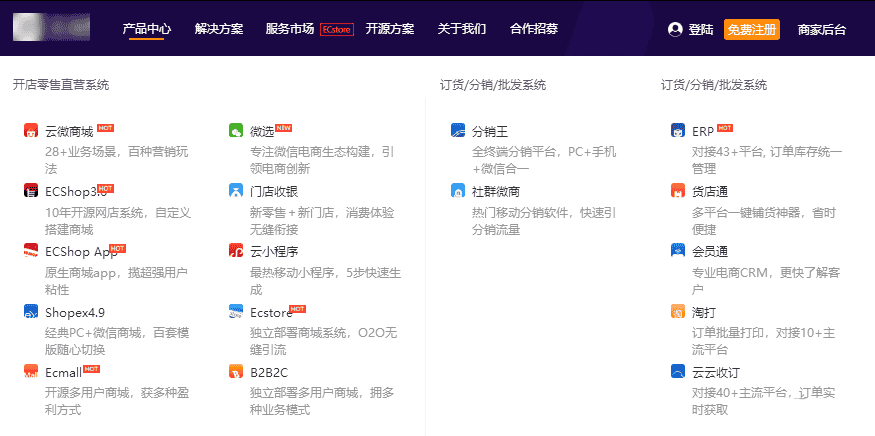The height and width of the screenshot is (436, 875).
Task: Go to 商家后台 merchant backend
Action: coord(821,30)
